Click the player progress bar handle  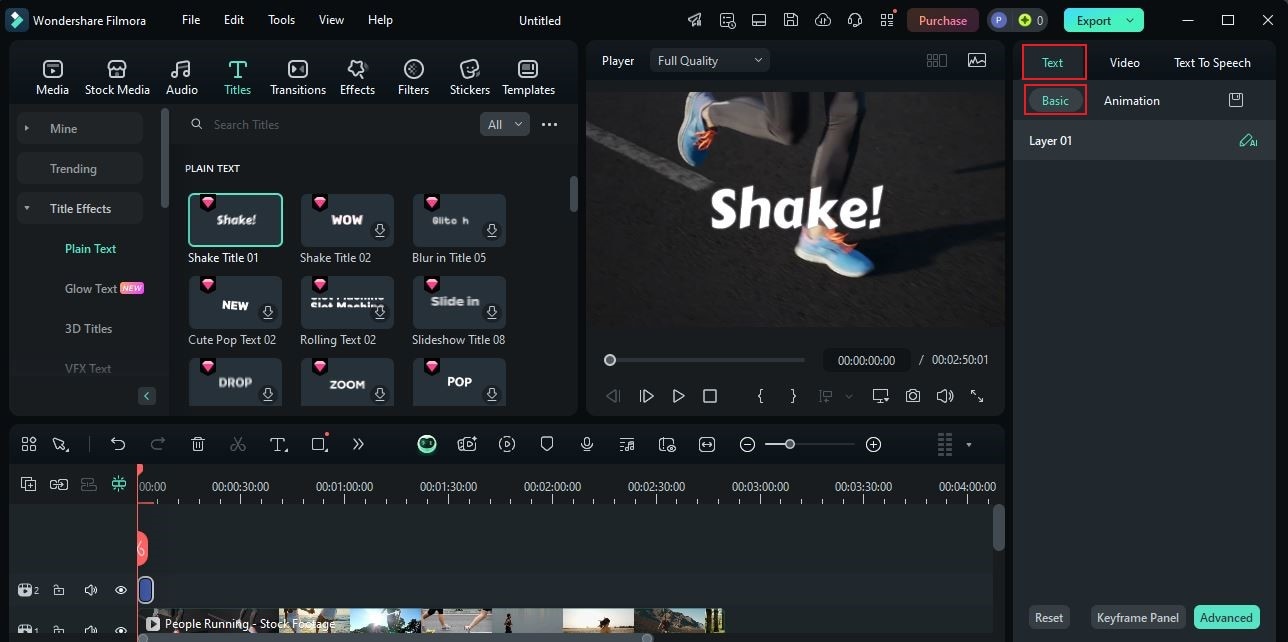(610, 360)
